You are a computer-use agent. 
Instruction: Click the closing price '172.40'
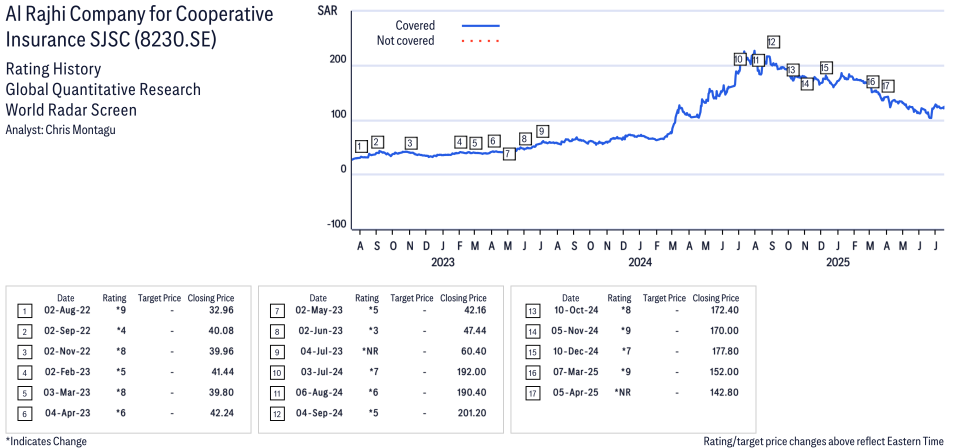pos(724,311)
